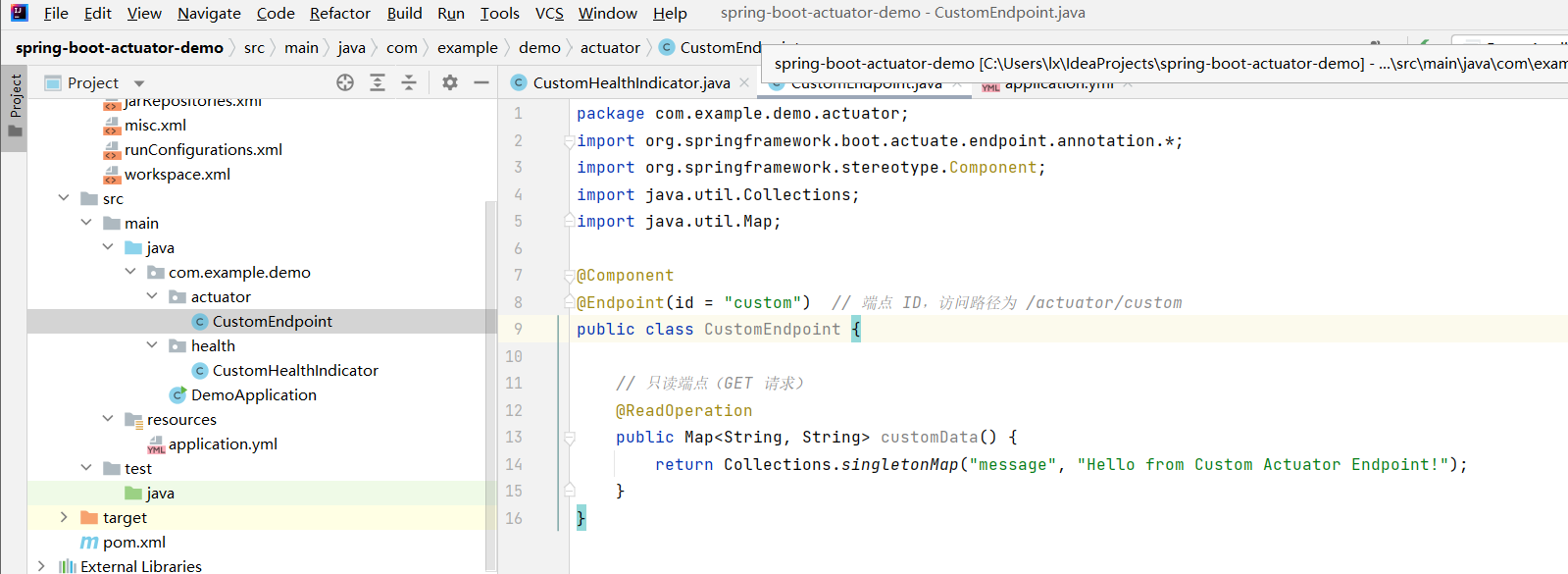Click the com breadcrumb

[x=402, y=47]
